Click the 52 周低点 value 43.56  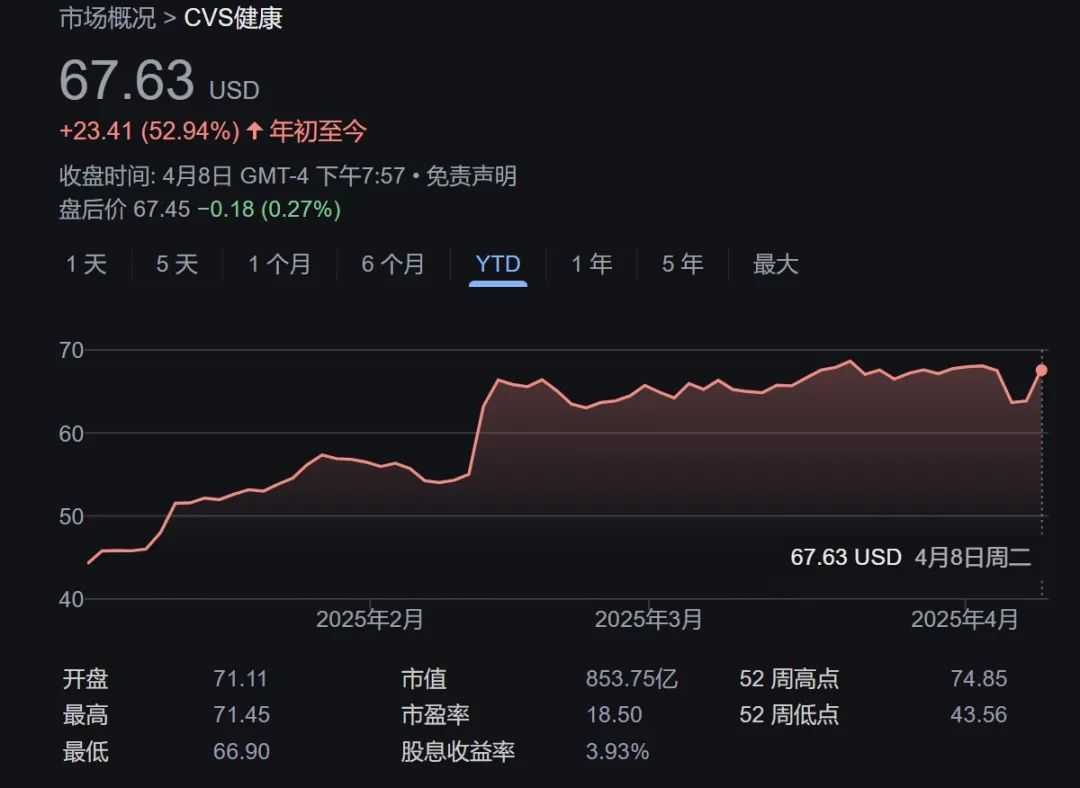pyautogui.click(x=979, y=714)
